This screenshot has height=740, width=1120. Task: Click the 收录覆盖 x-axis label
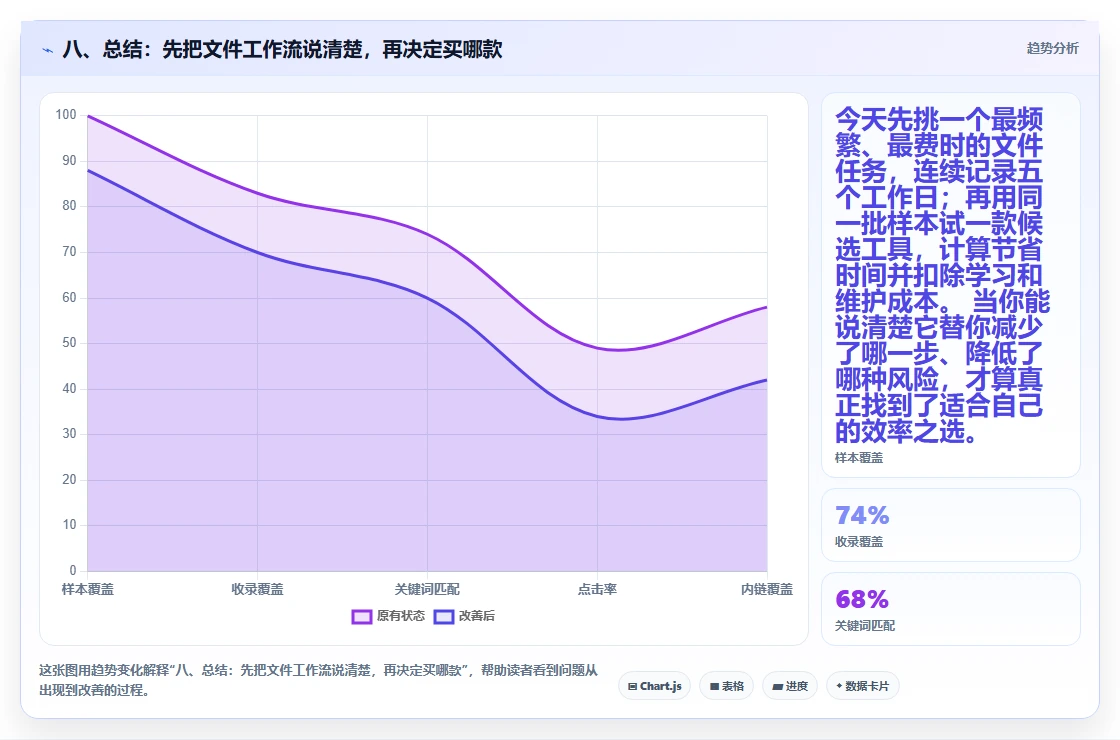coord(257,589)
